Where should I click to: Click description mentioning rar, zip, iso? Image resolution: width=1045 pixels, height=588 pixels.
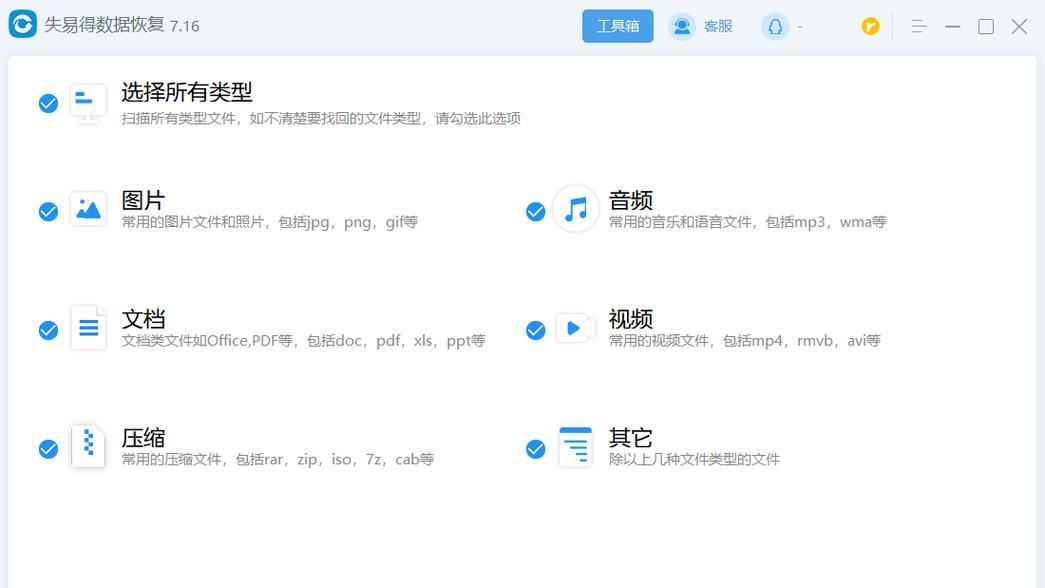pos(277,459)
